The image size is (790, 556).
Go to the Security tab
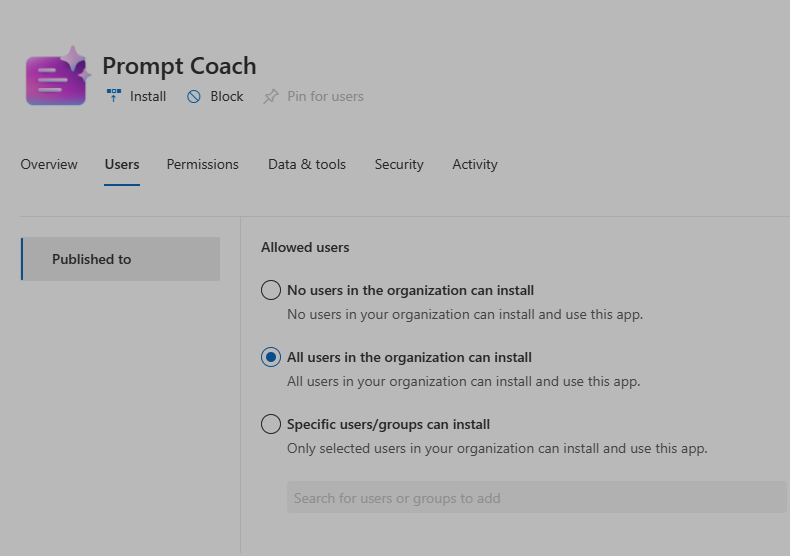tap(399, 164)
